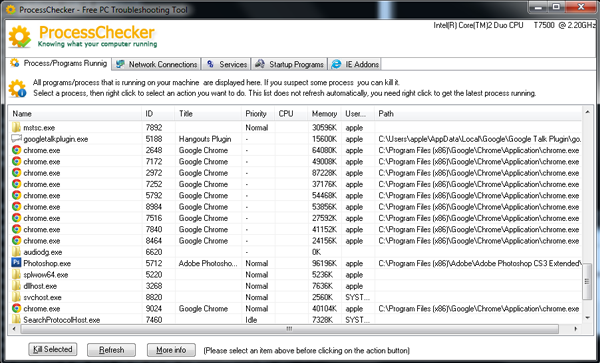The width and height of the screenshot is (600, 363).
Task: Click Chrome icon for process ID 9024
Action: [16, 308]
